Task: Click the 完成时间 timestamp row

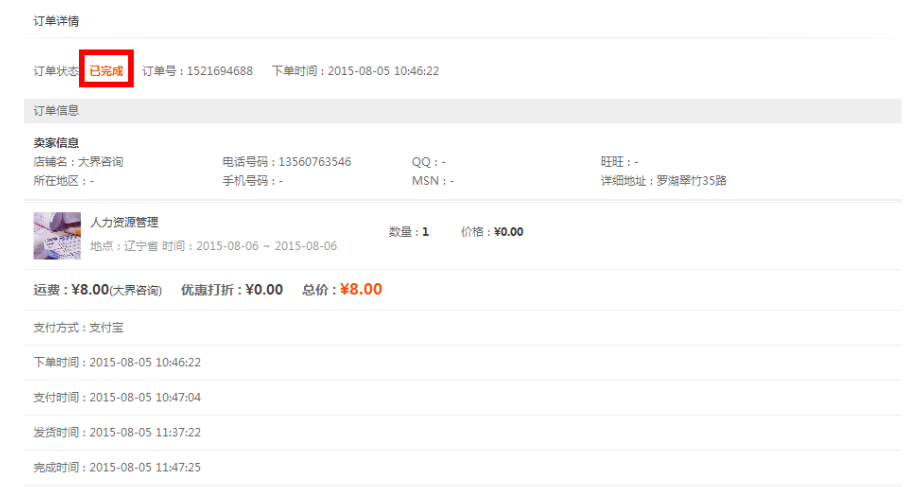Action: click(x=117, y=467)
